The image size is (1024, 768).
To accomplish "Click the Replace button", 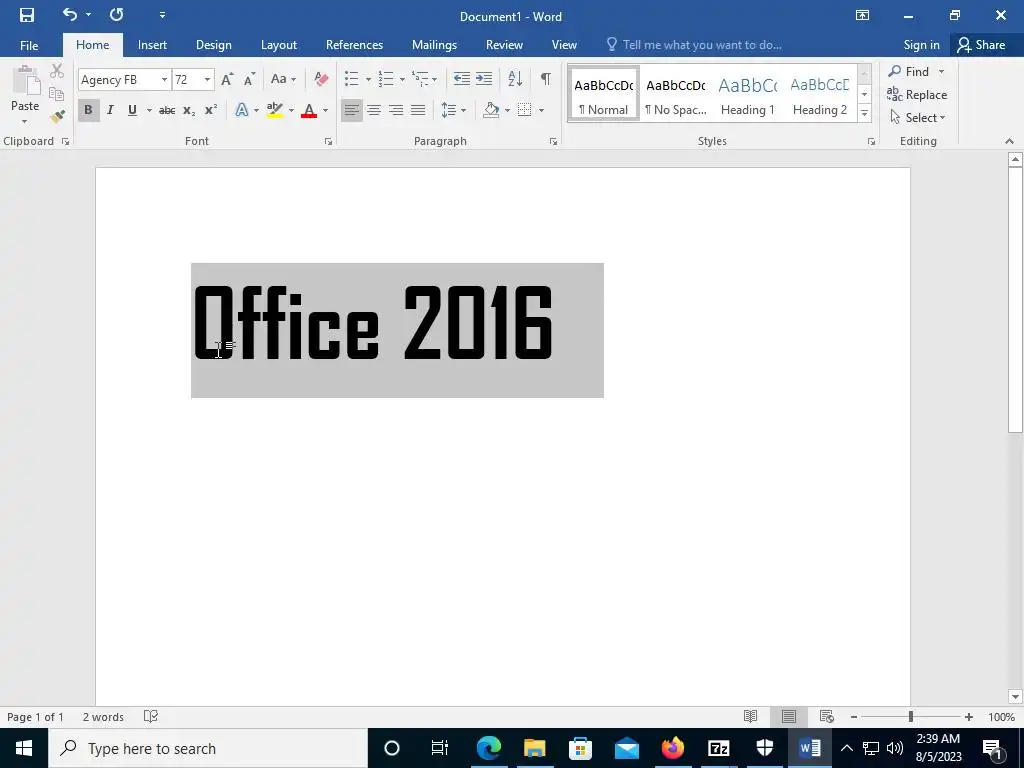I will point(917,95).
